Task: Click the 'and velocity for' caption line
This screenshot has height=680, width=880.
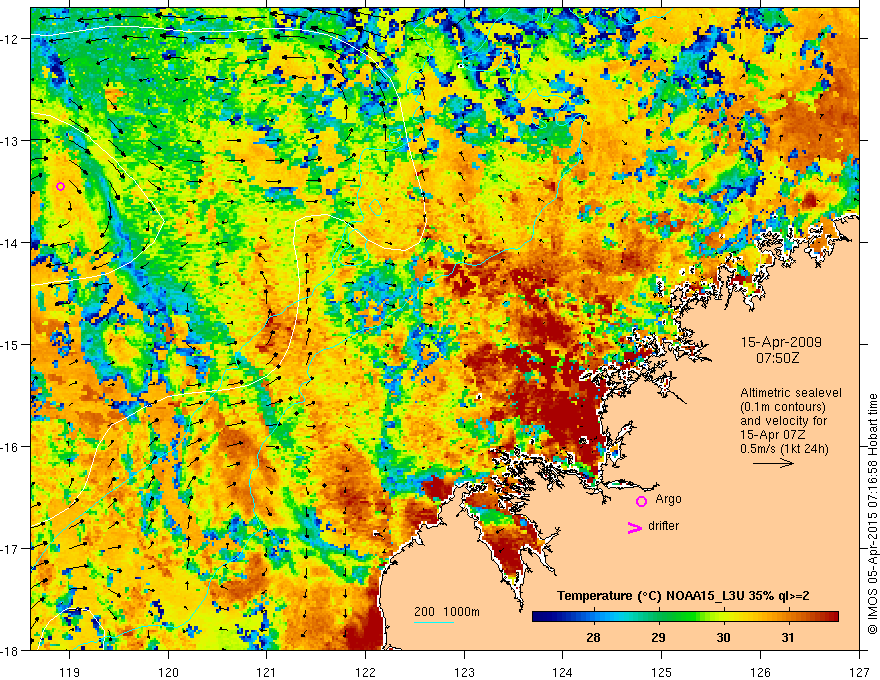Action: [x=783, y=421]
